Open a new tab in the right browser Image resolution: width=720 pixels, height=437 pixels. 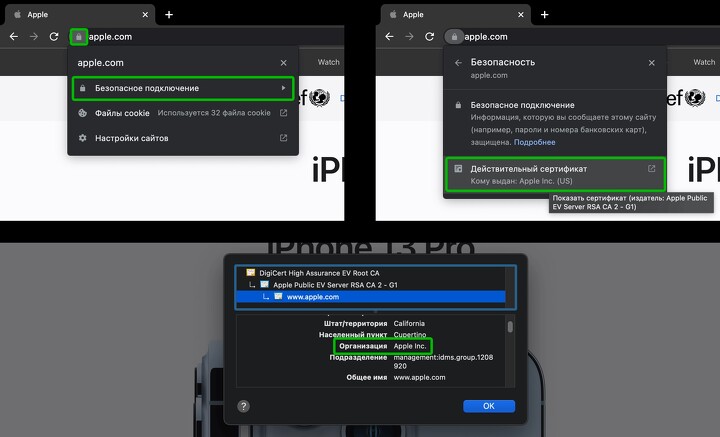click(545, 15)
